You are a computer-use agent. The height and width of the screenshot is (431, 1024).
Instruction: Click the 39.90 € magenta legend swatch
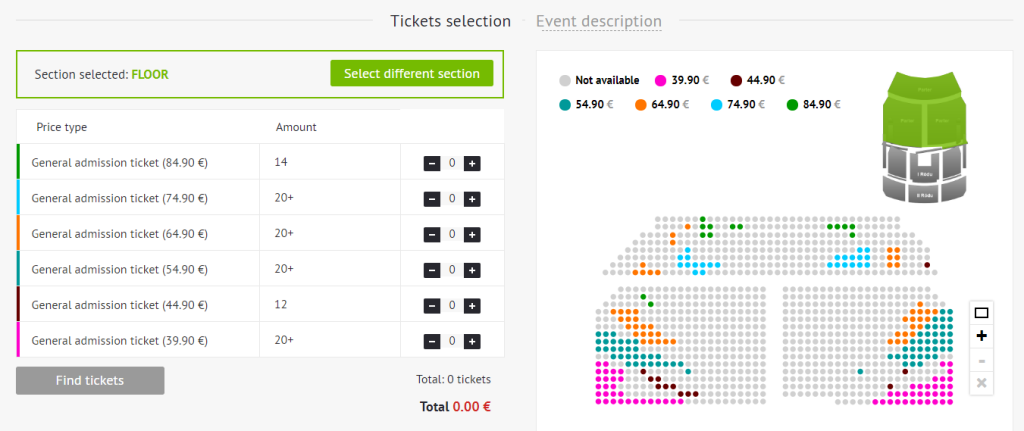(660, 81)
